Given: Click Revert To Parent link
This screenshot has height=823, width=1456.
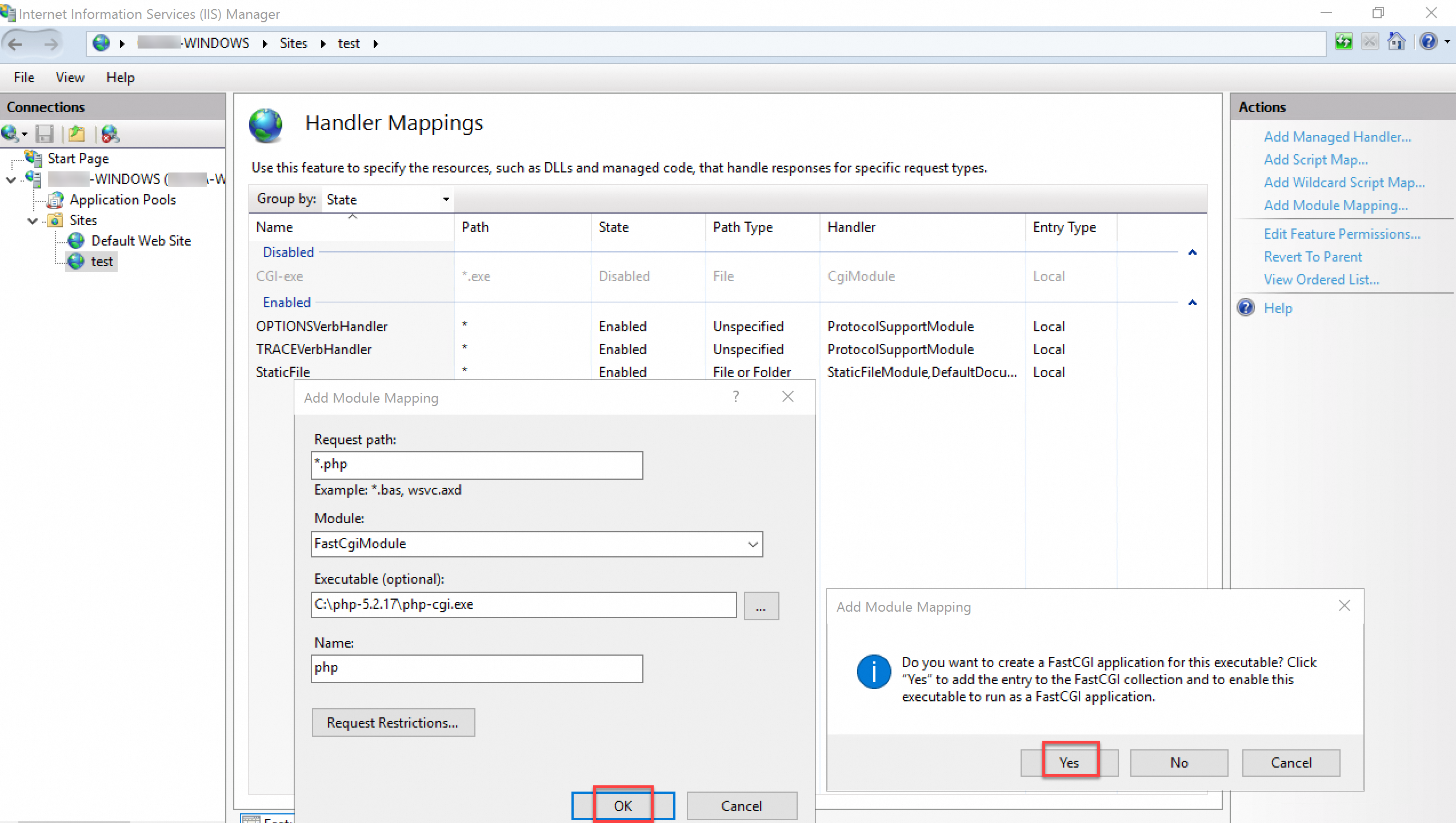Looking at the screenshot, I should point(1313,257).
